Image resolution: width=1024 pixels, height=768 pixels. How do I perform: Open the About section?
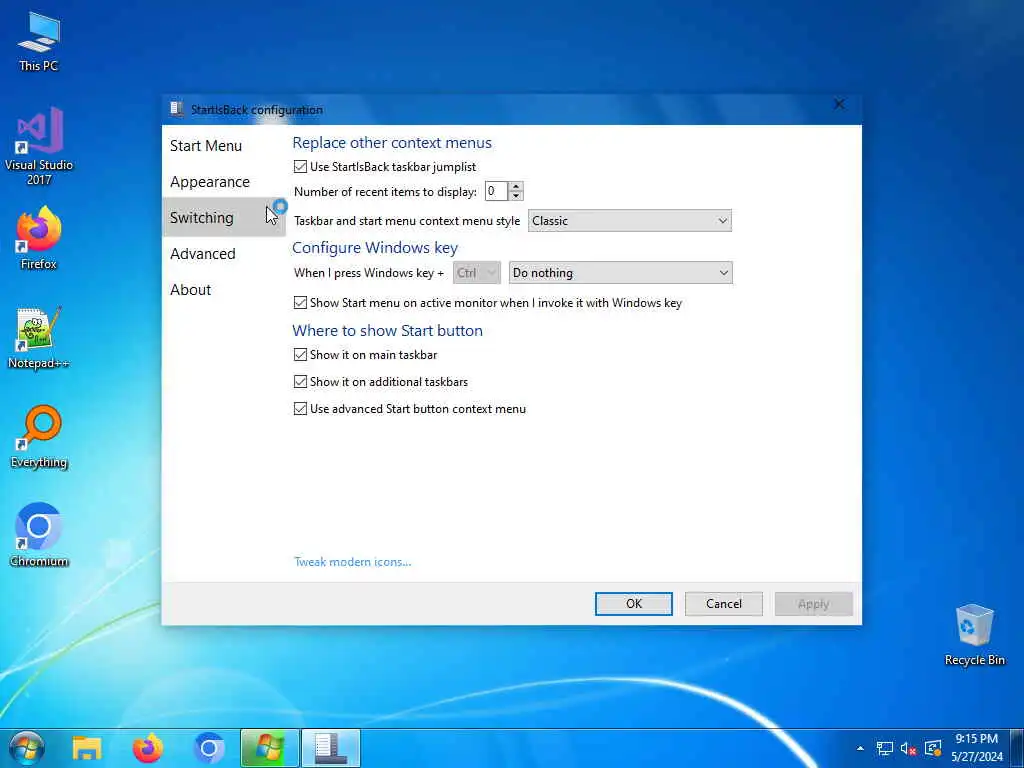click(190, 289)
